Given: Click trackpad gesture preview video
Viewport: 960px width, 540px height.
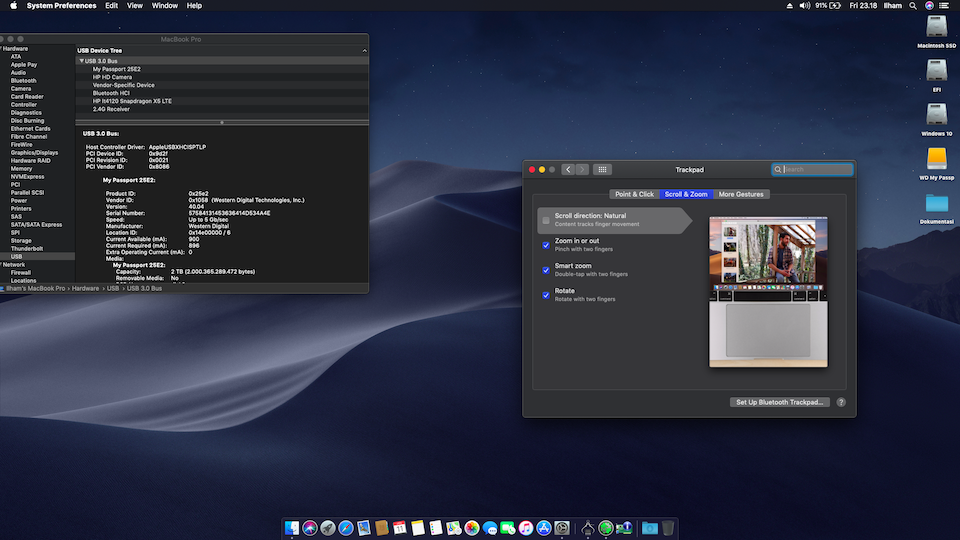Looking at the screenshot, I should pos(768,292).
